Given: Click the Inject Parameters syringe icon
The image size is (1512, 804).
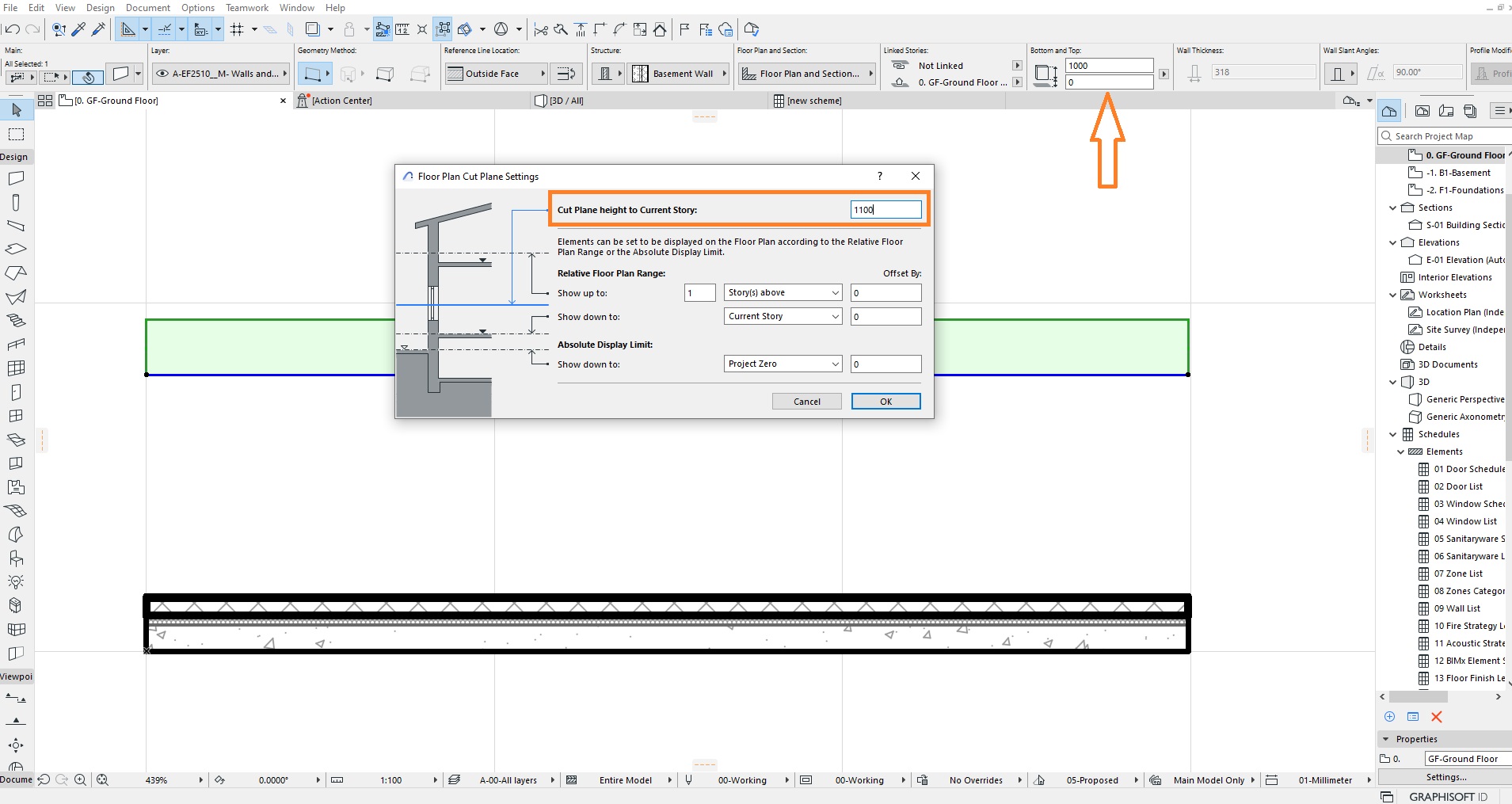Looking at the screenshot, I should pos(99,30).
